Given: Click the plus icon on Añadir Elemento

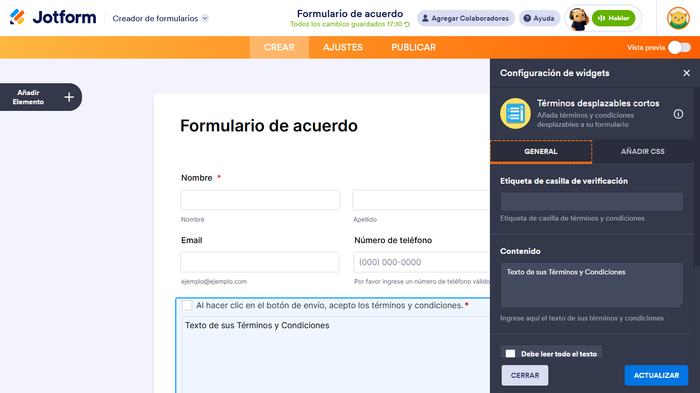Looking at the screenshot, I should coord(69,97).
